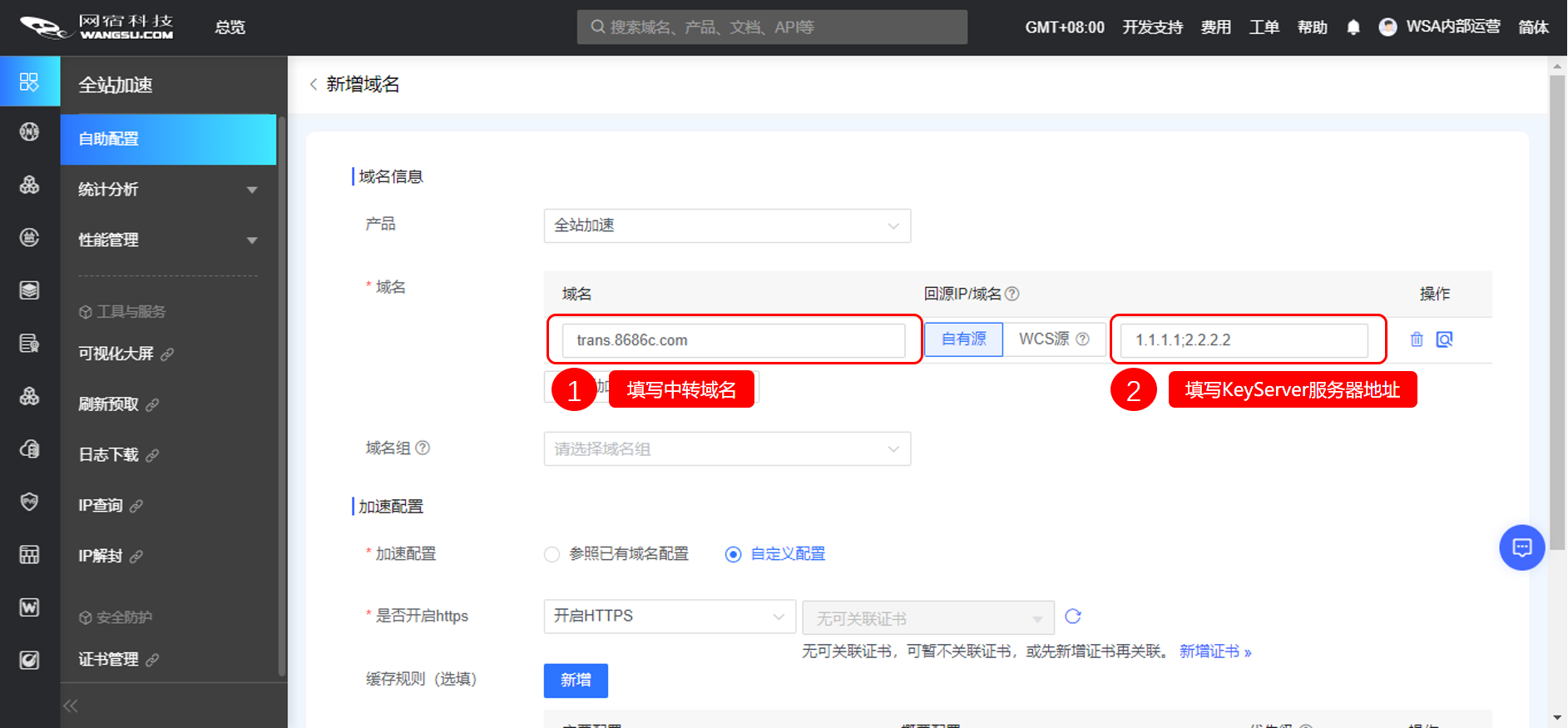Screen dimensions: 1568x728
Task: Click the link icon beside 可视化大屏
Action: click(167, 354)
